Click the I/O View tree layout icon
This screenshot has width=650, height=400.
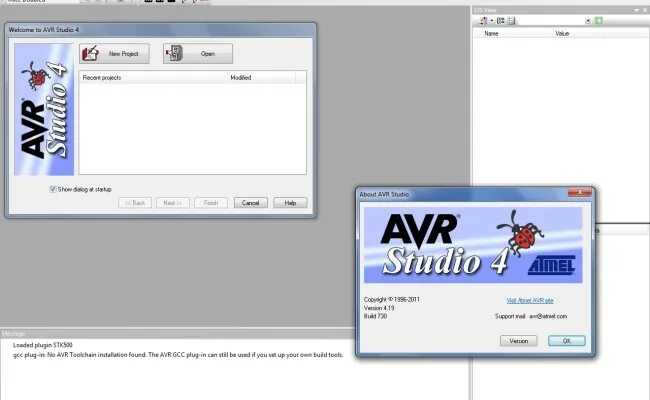501,21
